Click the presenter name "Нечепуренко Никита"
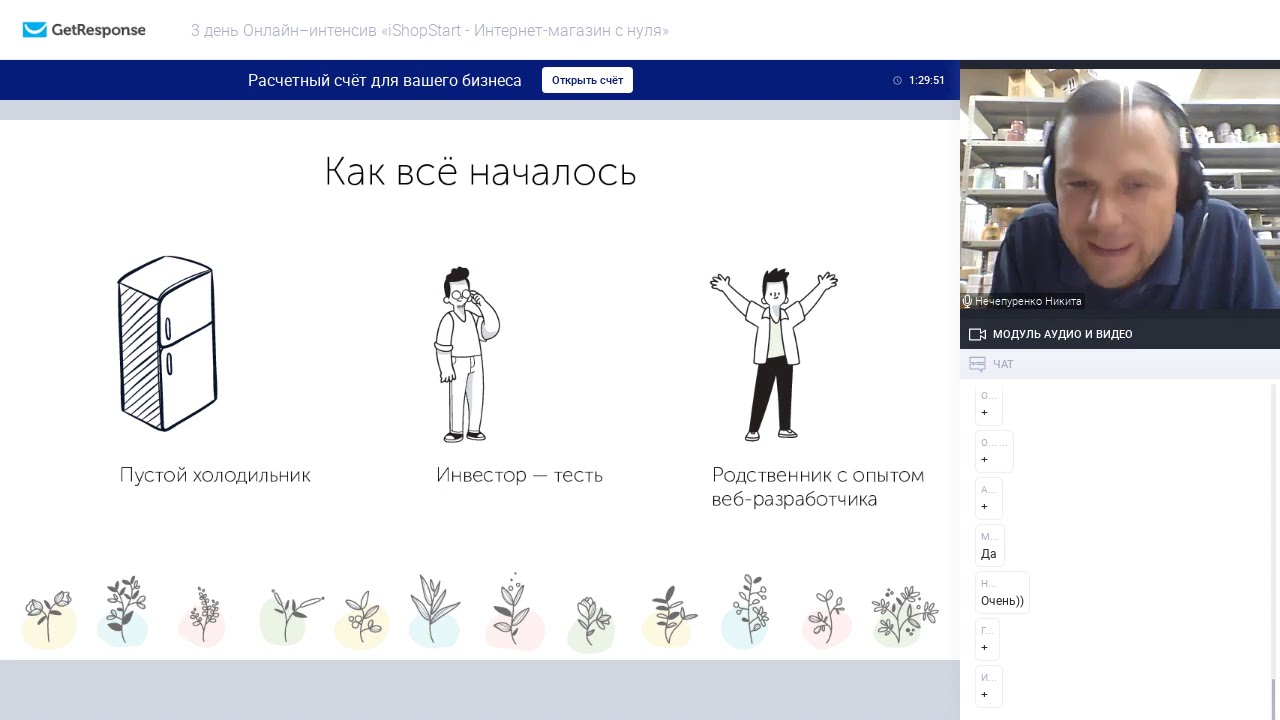The image size is (1280, 720). click(1028, 301)
